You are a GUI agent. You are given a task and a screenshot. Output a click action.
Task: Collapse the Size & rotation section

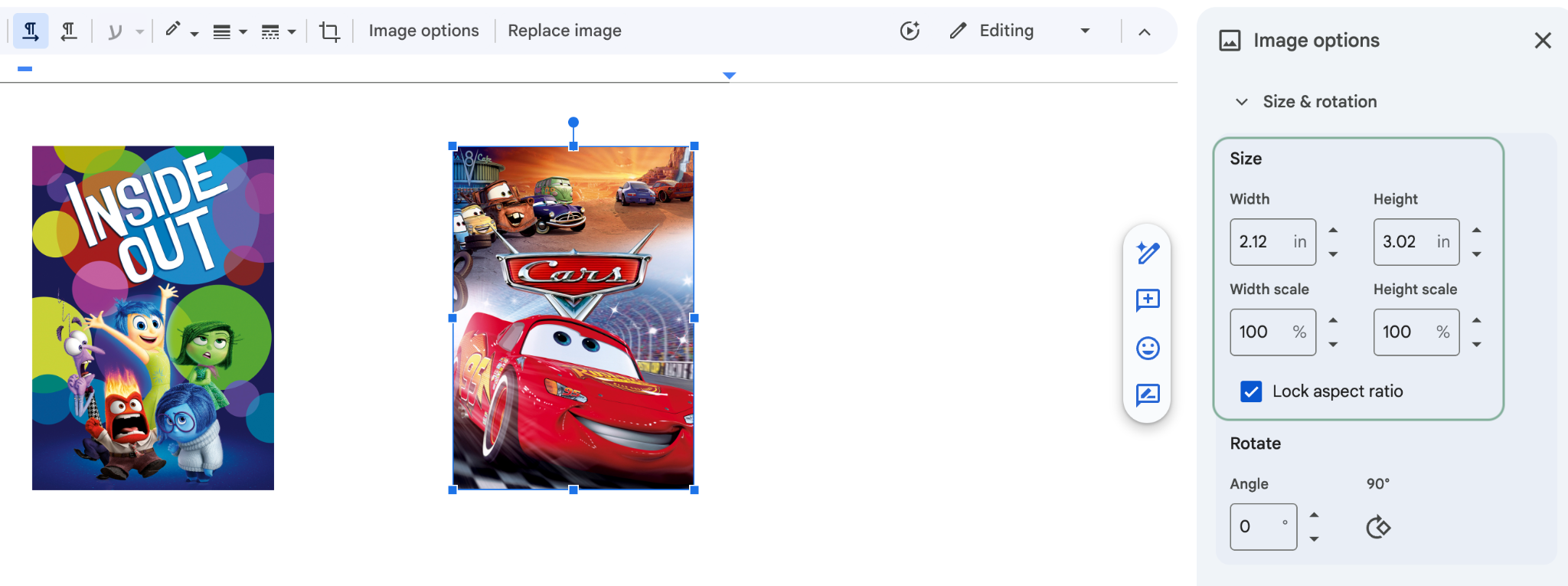point(1242,102)
